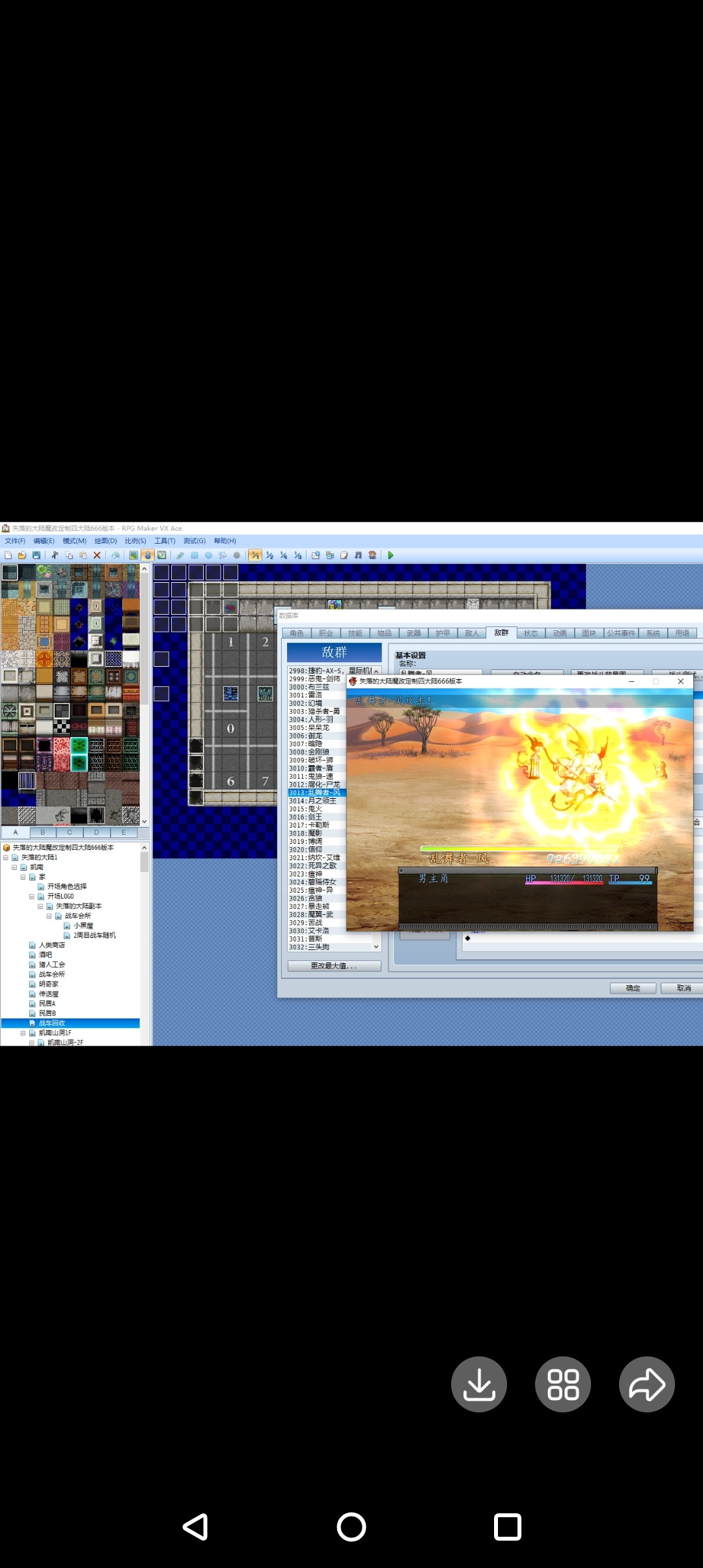Image resolution: width=703 pixels, height=1568 pixels.
Task: Open the 编辑(E) menu
Action: [x=44, y=541]
